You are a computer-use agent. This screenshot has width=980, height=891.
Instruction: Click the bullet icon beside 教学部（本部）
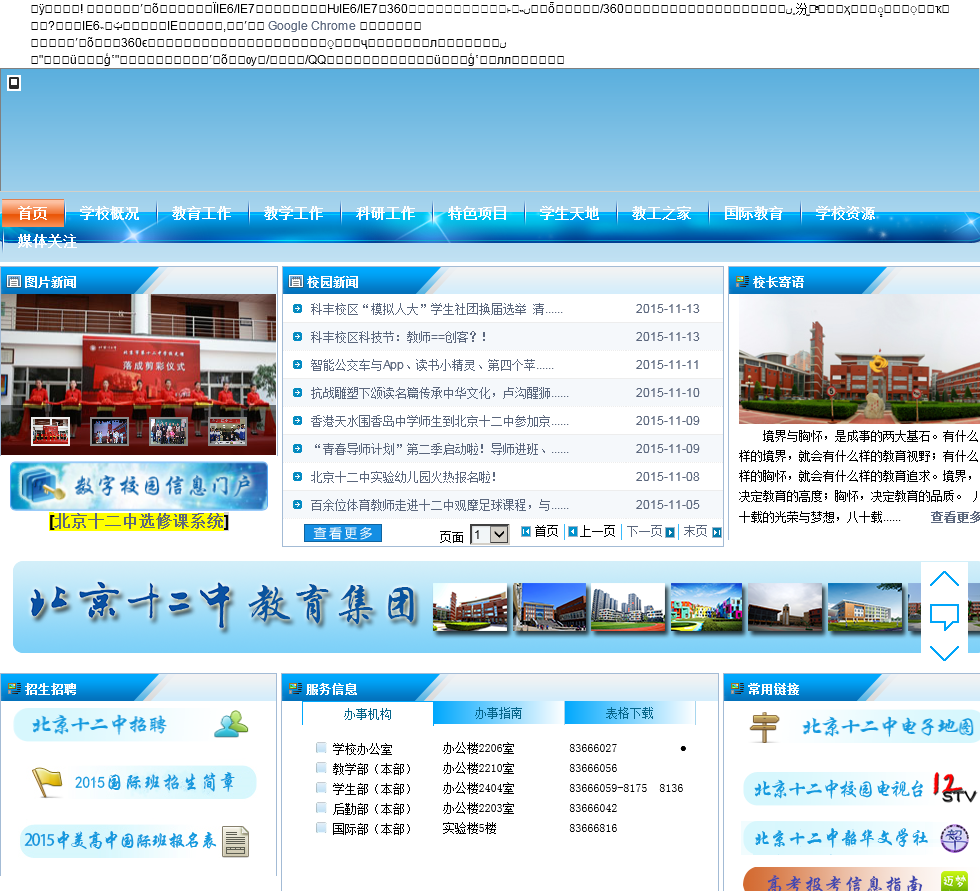321,767
